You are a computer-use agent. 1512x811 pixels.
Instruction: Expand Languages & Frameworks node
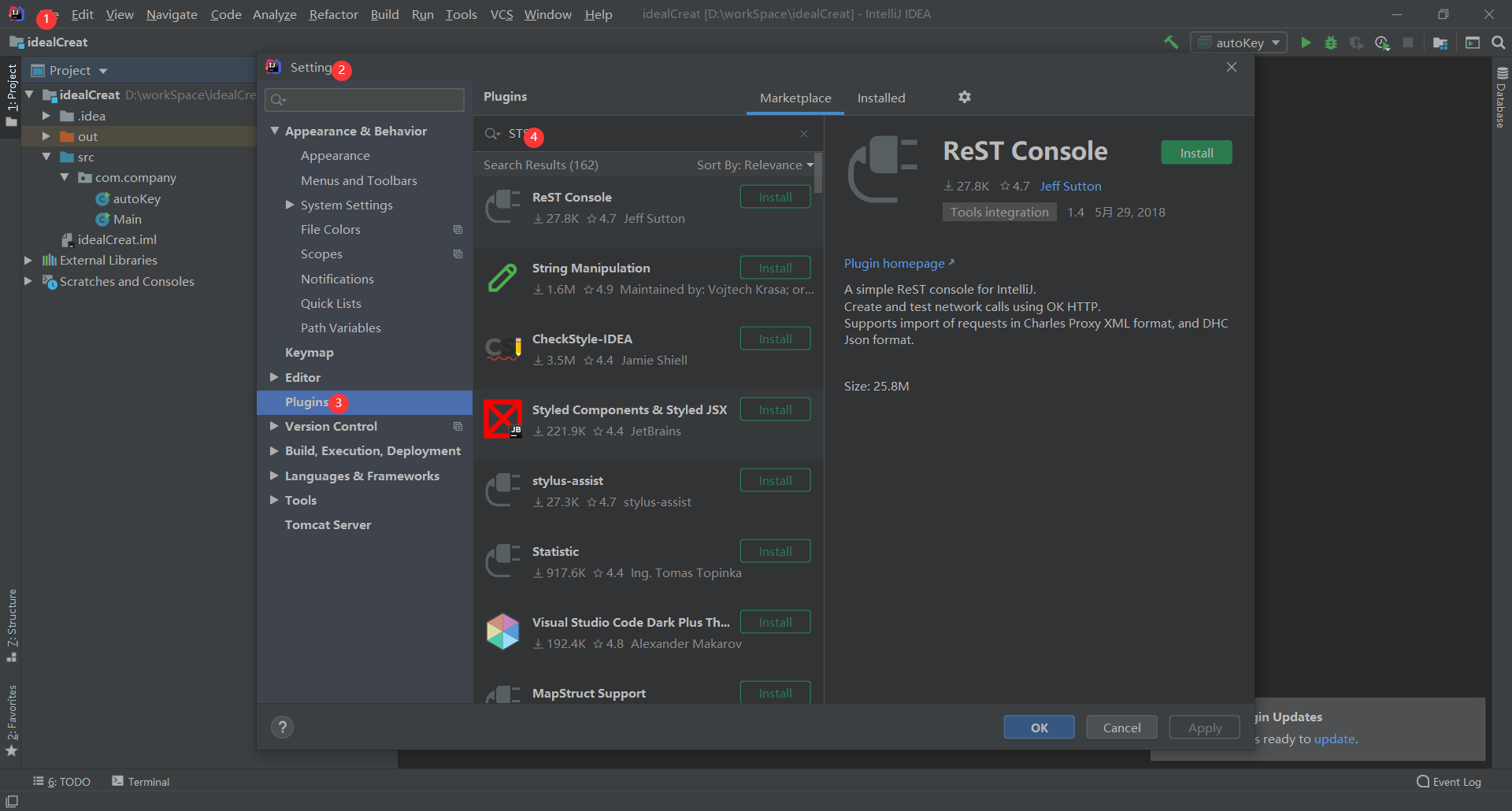pyautogui.click(x=275, y=476)
